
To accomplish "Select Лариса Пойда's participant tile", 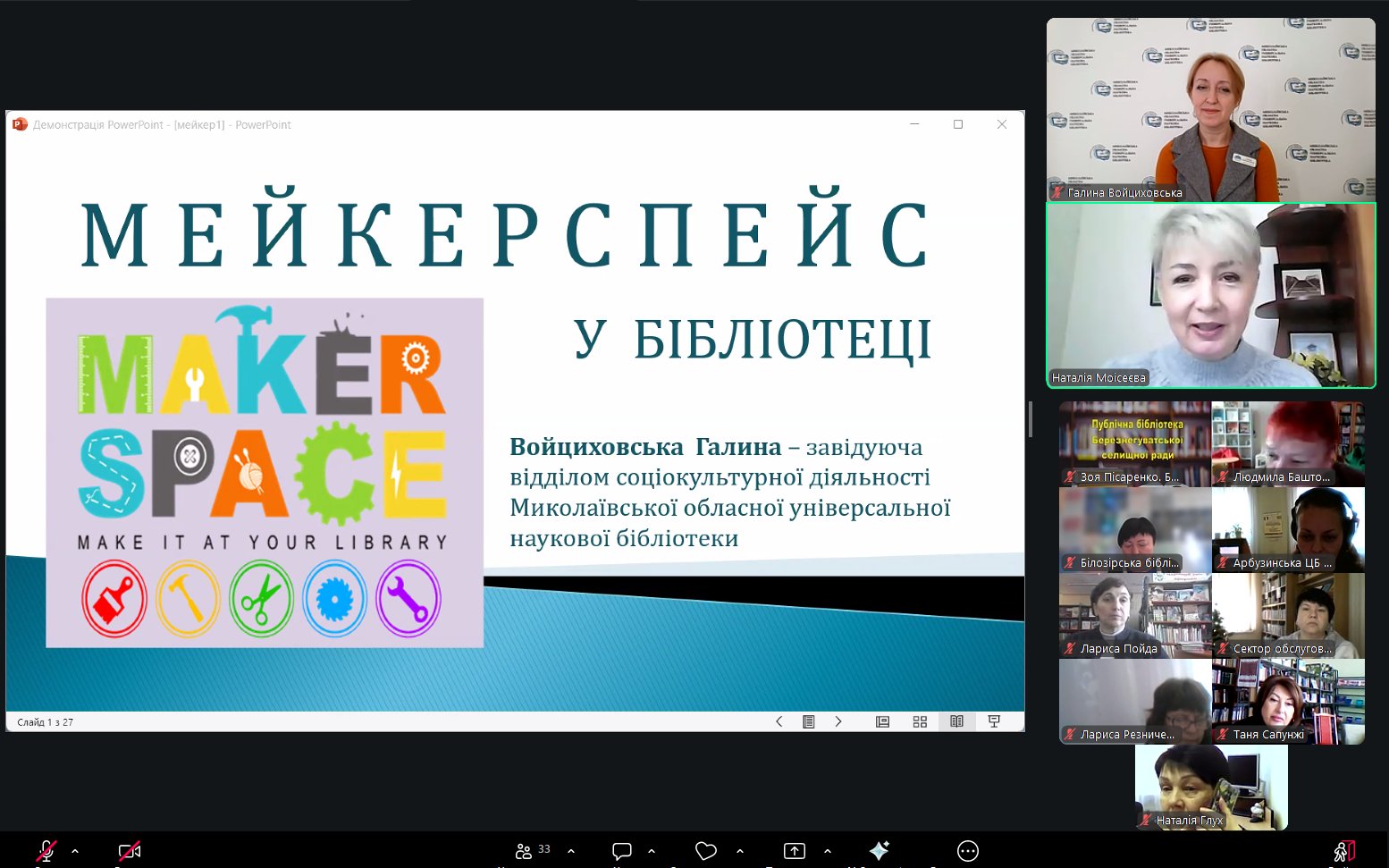I will coord(1135,615).
